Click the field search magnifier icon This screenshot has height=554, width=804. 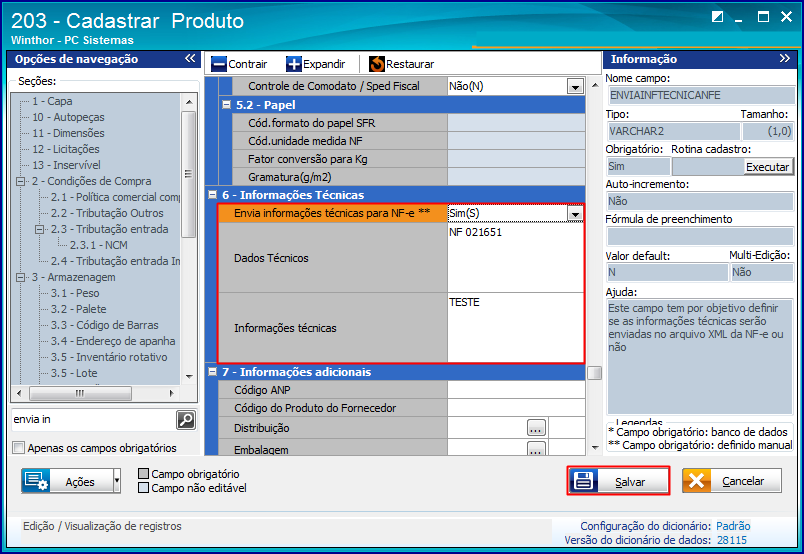click(x=186, y=420)
